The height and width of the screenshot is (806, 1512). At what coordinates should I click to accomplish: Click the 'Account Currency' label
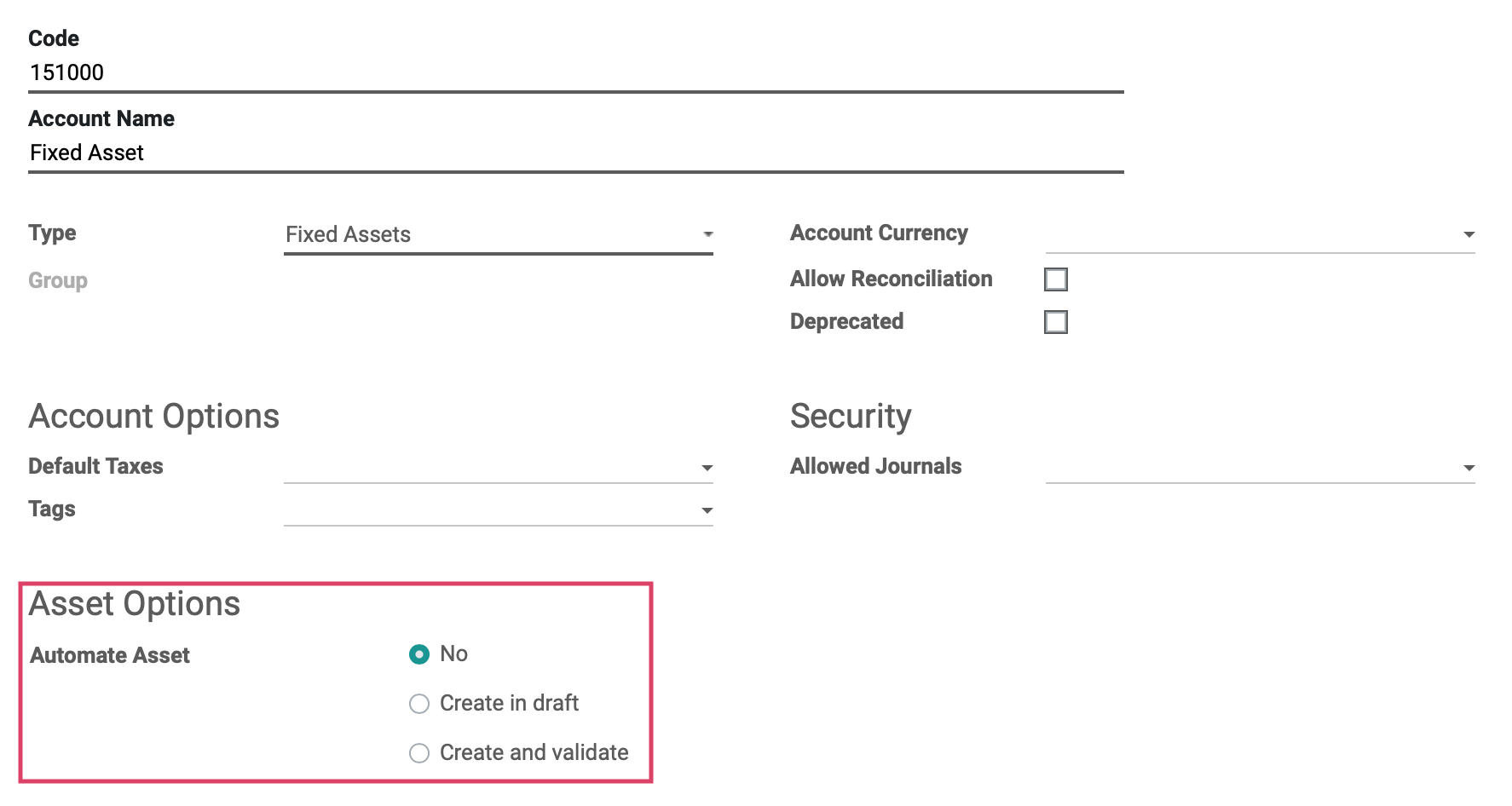pos(879,233)
